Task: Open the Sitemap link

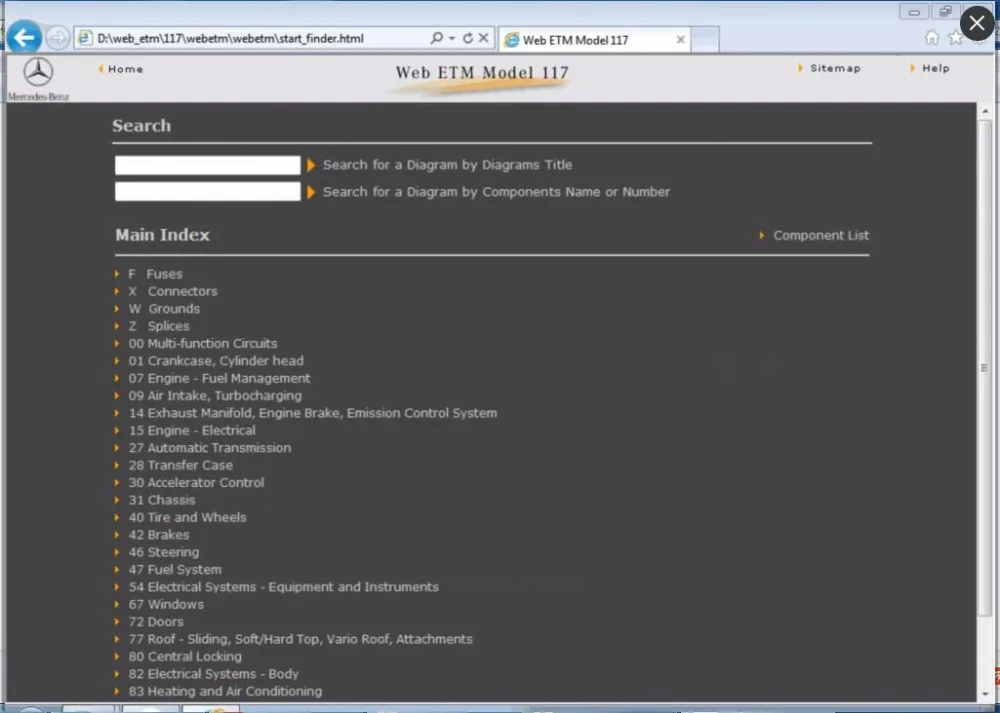Action: (x=835, y=68)
